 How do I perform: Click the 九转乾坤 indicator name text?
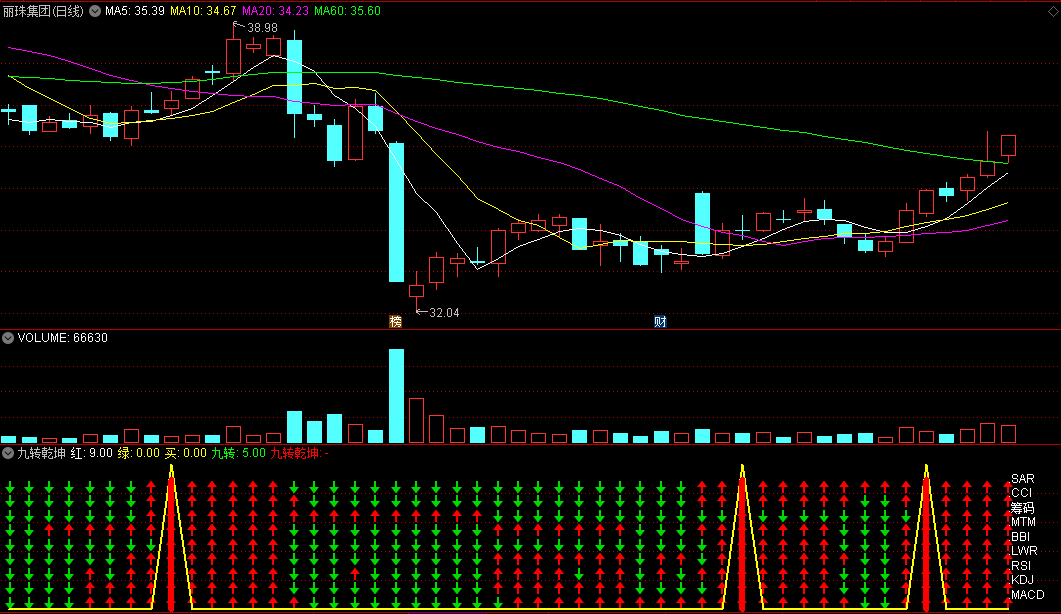[x=41, y=453]
